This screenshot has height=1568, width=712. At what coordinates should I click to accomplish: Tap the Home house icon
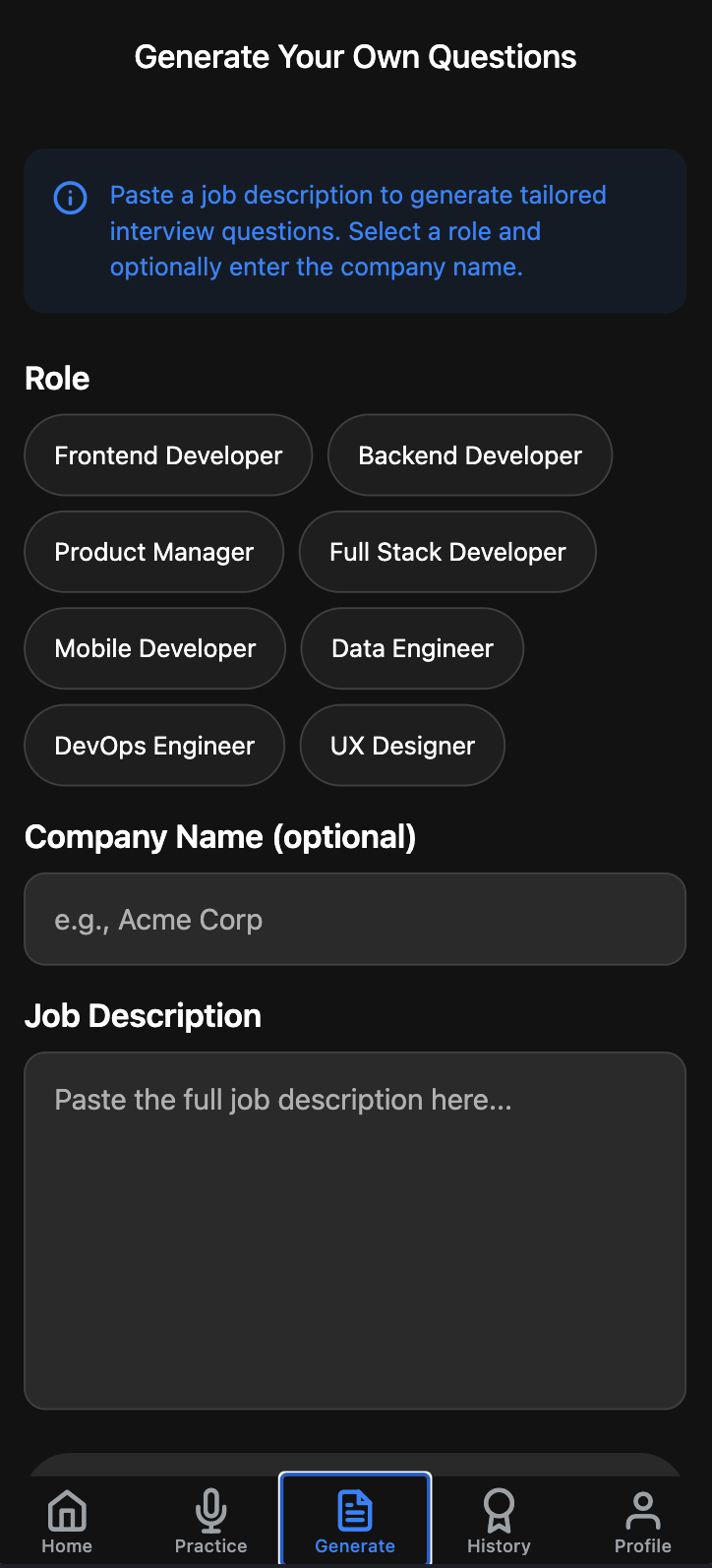[67, 1509]
